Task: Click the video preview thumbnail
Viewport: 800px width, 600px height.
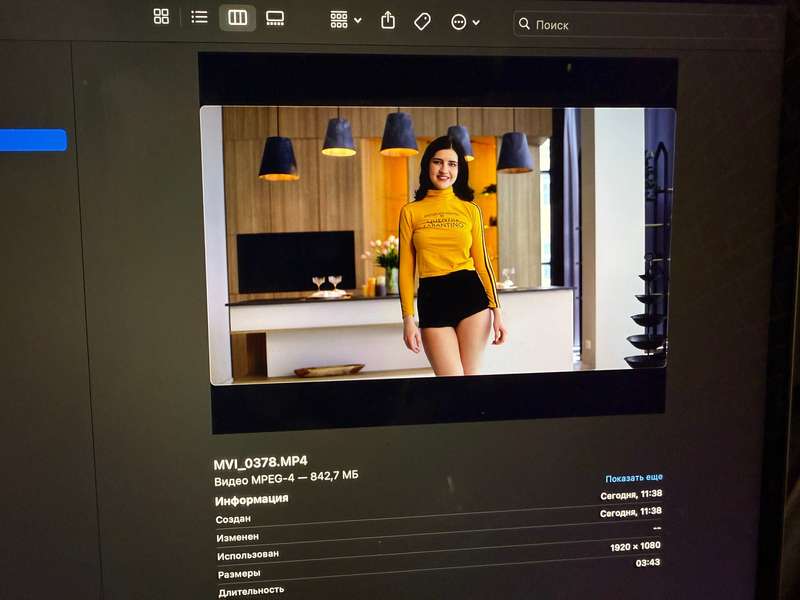Action: (x=438, y=244)
